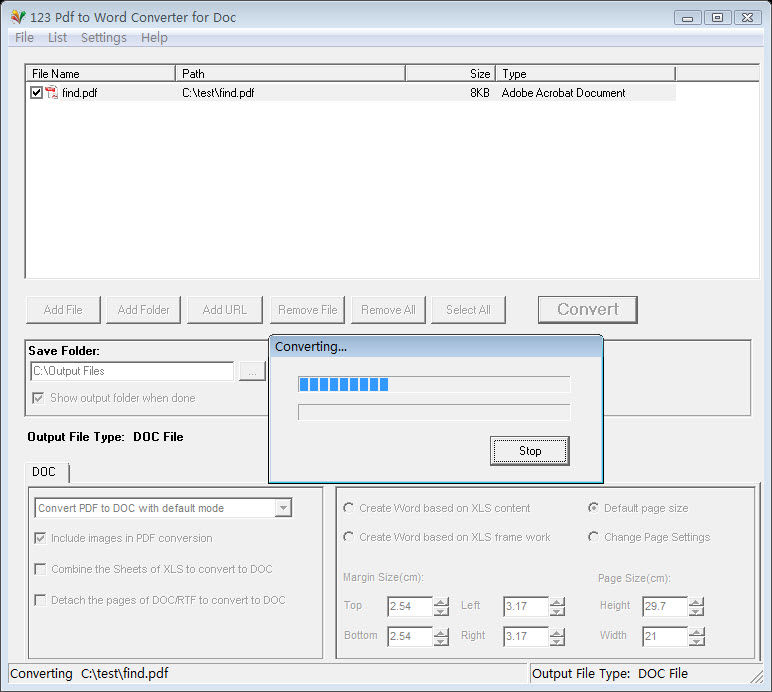Click status bar text Converting C:\test\find.pdf

pos(89,673)
